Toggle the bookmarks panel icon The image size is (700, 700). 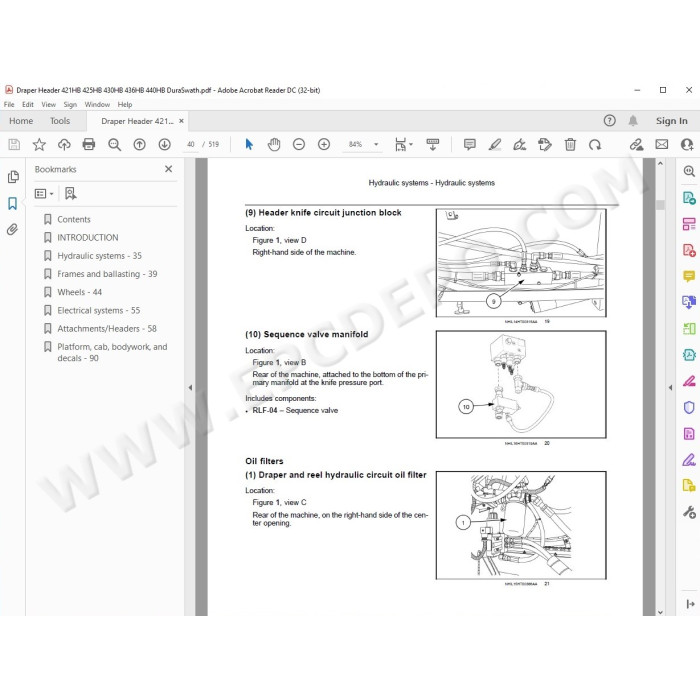click(x=12, y=204)
